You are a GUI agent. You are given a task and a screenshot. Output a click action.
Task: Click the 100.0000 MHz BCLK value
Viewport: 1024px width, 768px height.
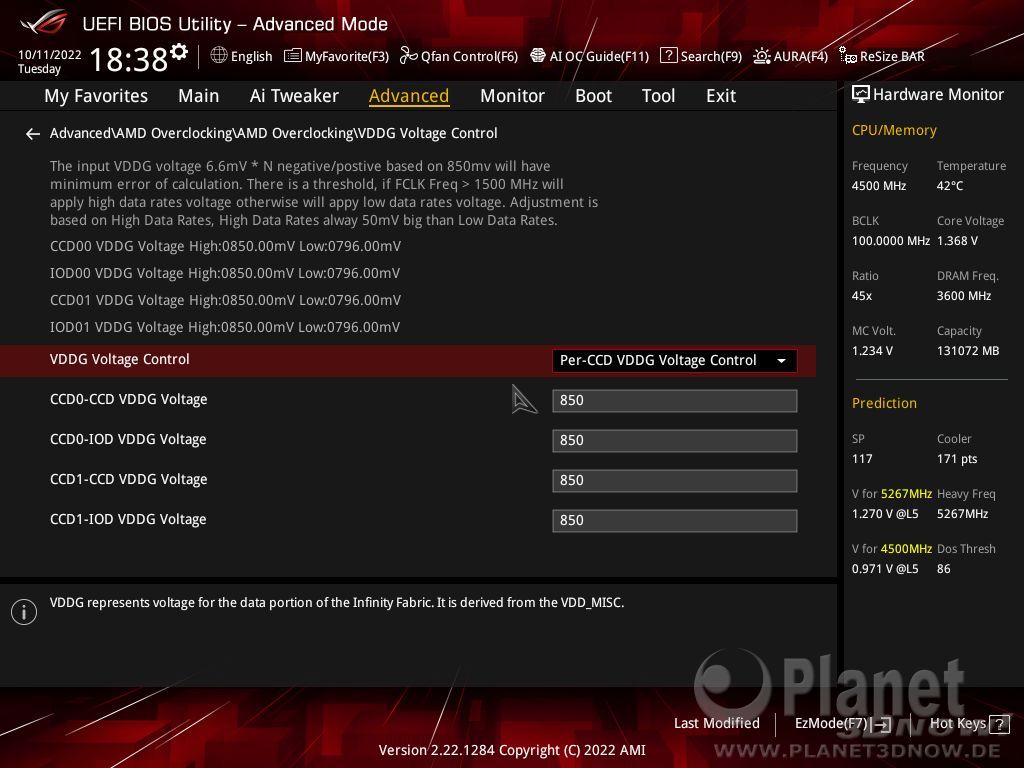click(x=891, y=241)
